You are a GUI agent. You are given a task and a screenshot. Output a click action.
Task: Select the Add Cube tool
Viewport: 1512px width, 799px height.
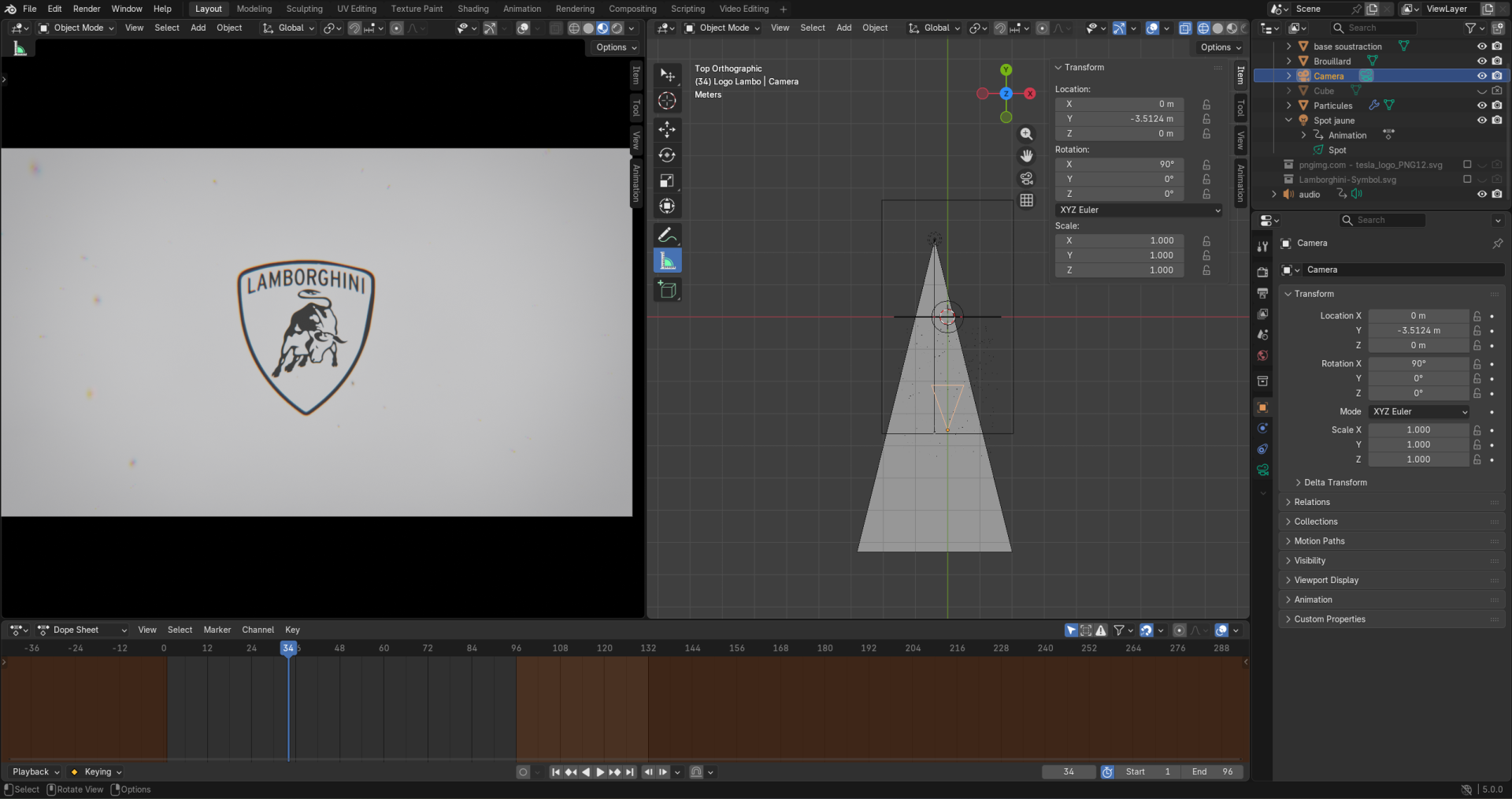(667, 290)
